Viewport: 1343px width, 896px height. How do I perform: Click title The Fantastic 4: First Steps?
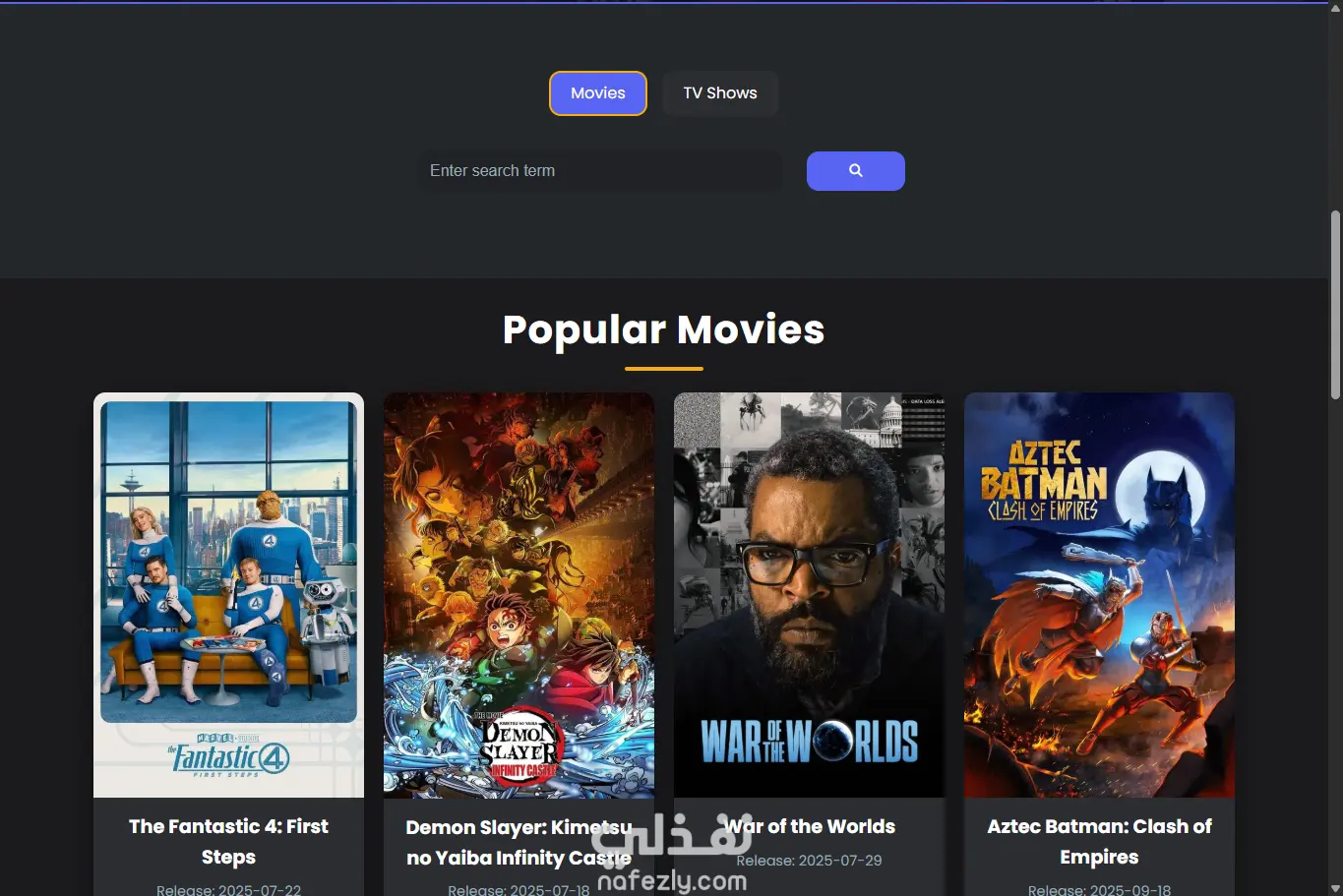tap(228, 842)
